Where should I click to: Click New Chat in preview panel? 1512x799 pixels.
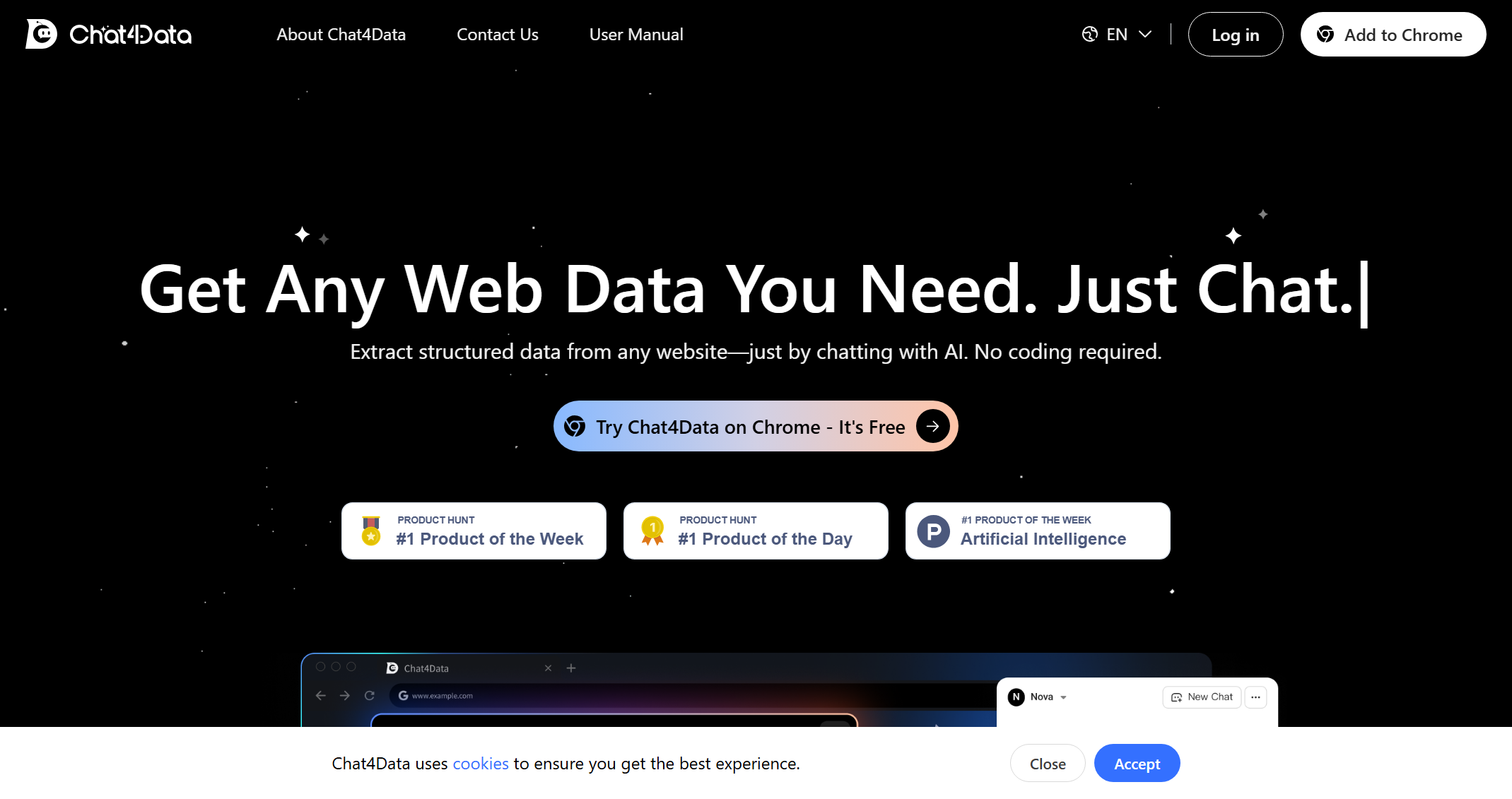pos(1202,697)
